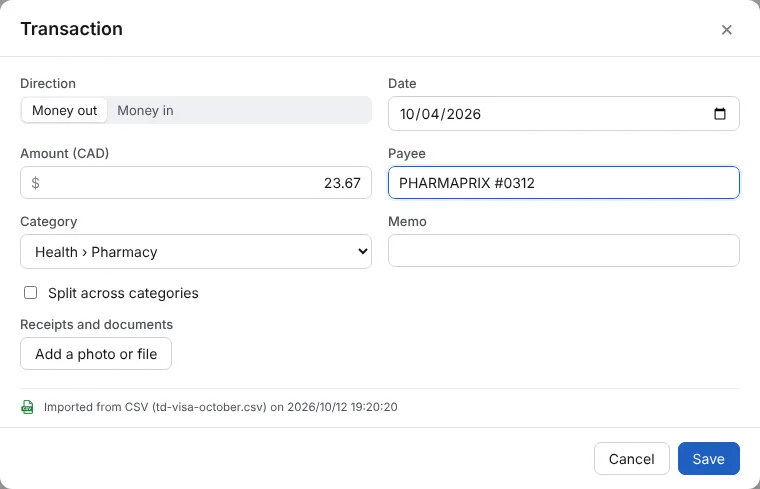This screenshot has width=760, height=489.
Task: Click the Split across categories label
Action: click(x=123, y=293)
